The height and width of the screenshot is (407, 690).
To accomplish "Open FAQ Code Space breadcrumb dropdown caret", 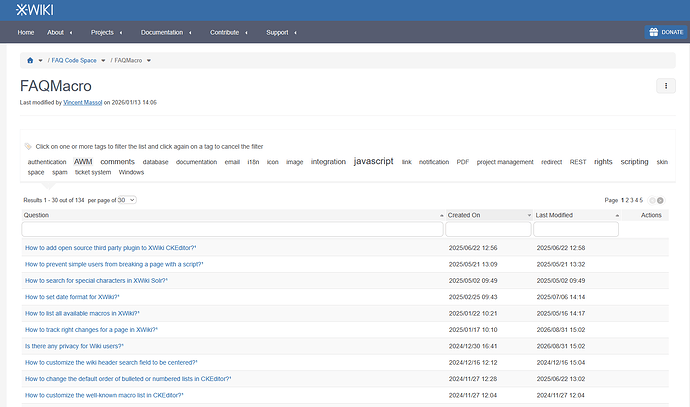I will click(103, 60).
